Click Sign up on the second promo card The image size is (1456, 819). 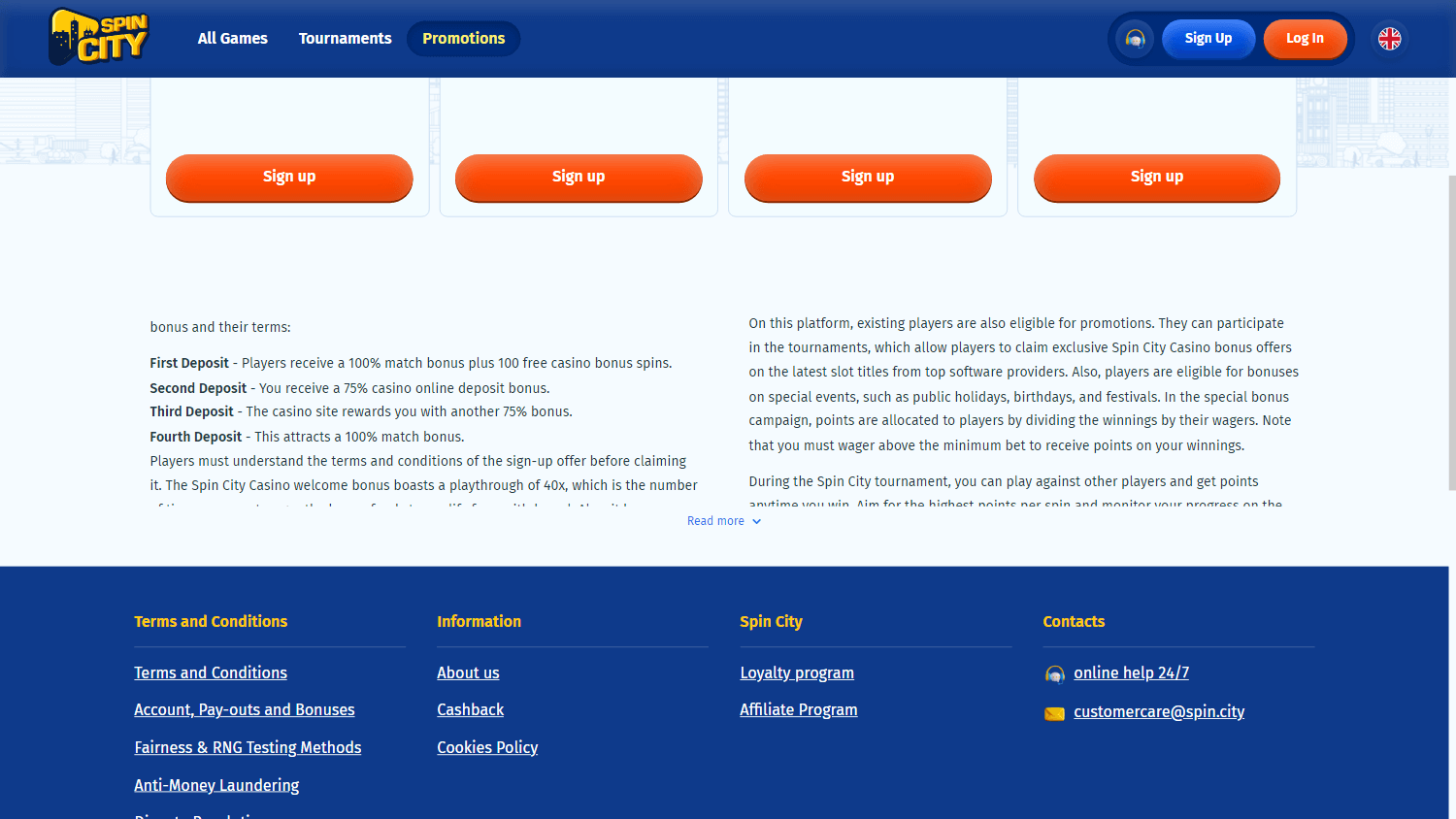pyautogui.click(x=579, y=178)
